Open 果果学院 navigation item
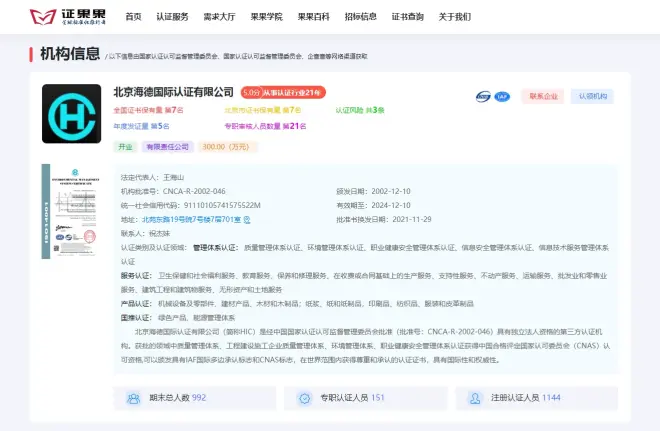Screen dimensions: 660x431 pos(266,17)
